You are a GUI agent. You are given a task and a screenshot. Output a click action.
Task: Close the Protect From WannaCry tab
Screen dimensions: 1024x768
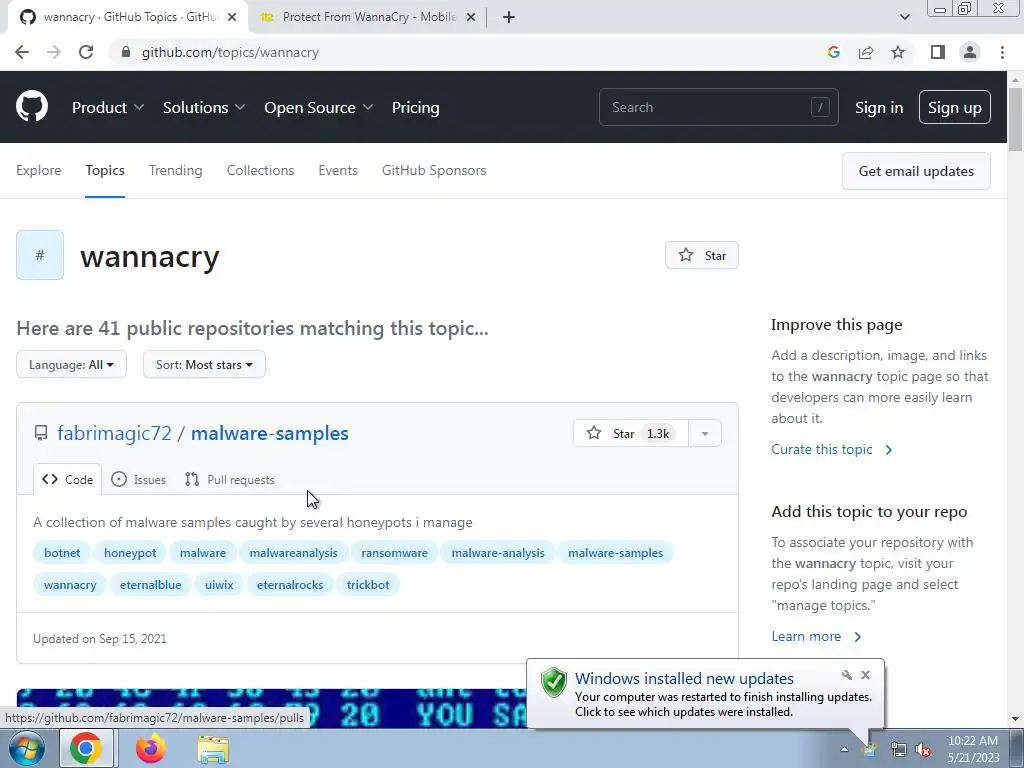pyautogui.click(x=471, y=17)
